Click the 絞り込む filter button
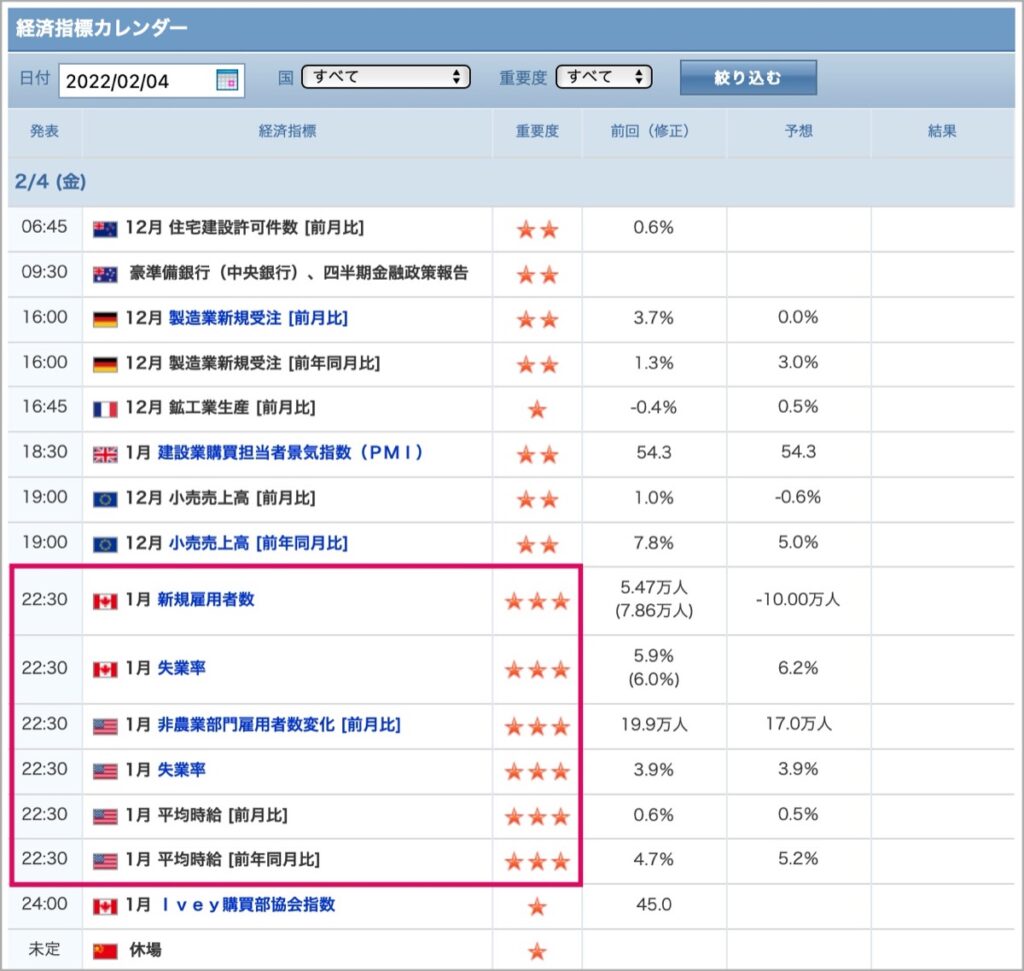The height and width of the screenshot is (971, 1024). [x=748, y=78]
